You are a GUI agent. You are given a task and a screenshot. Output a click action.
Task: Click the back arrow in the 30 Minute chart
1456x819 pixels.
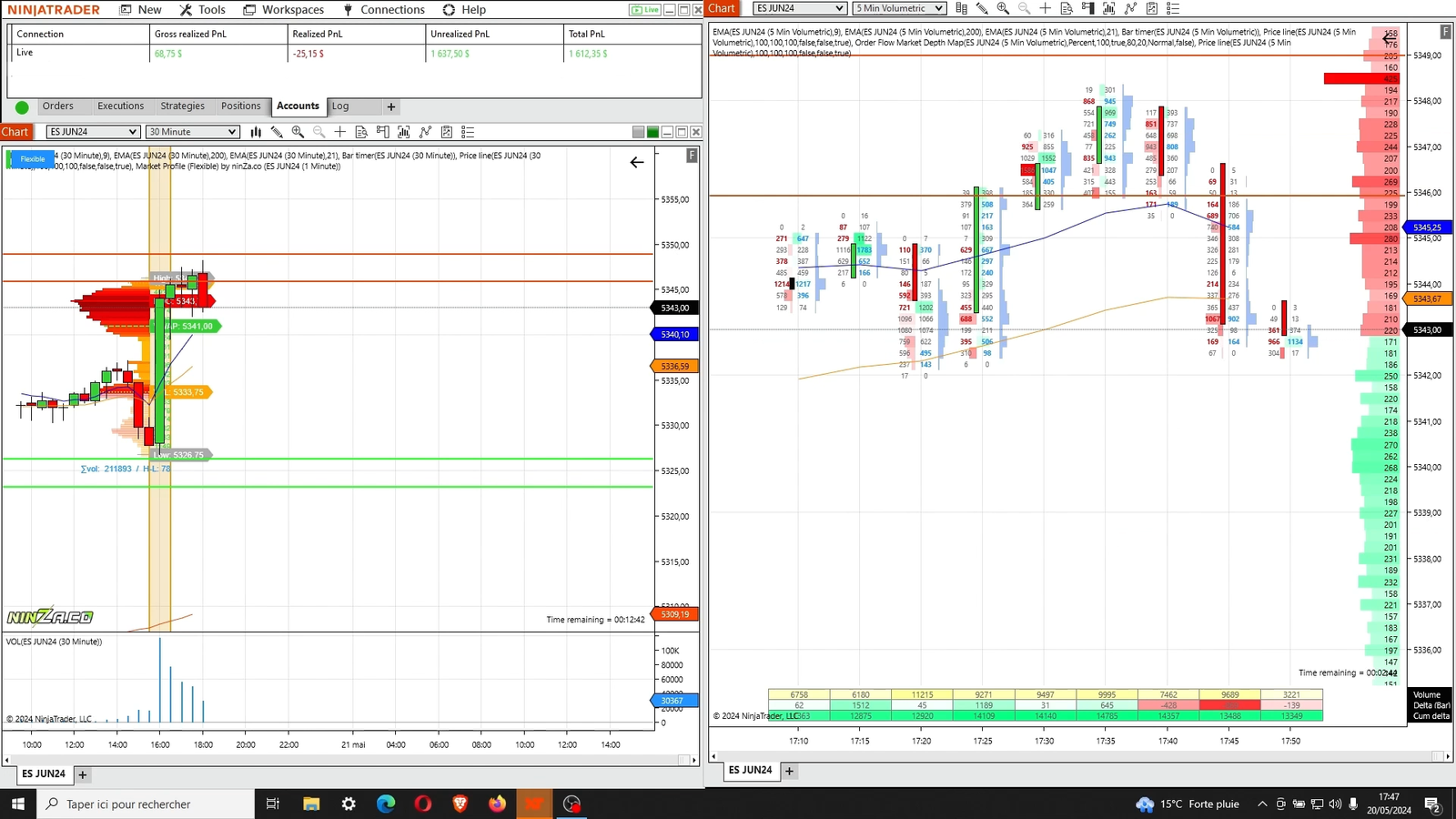[637, 162]
